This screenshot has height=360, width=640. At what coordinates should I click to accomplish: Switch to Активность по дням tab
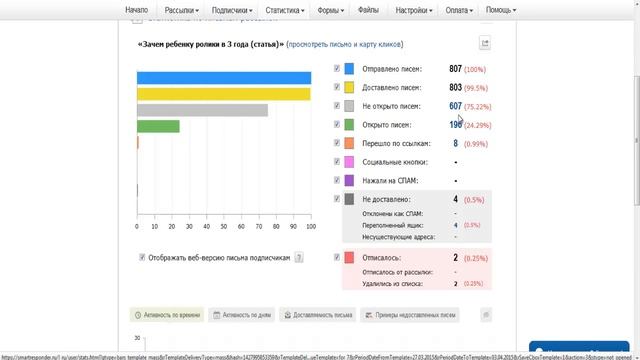(x=242, y=315)
